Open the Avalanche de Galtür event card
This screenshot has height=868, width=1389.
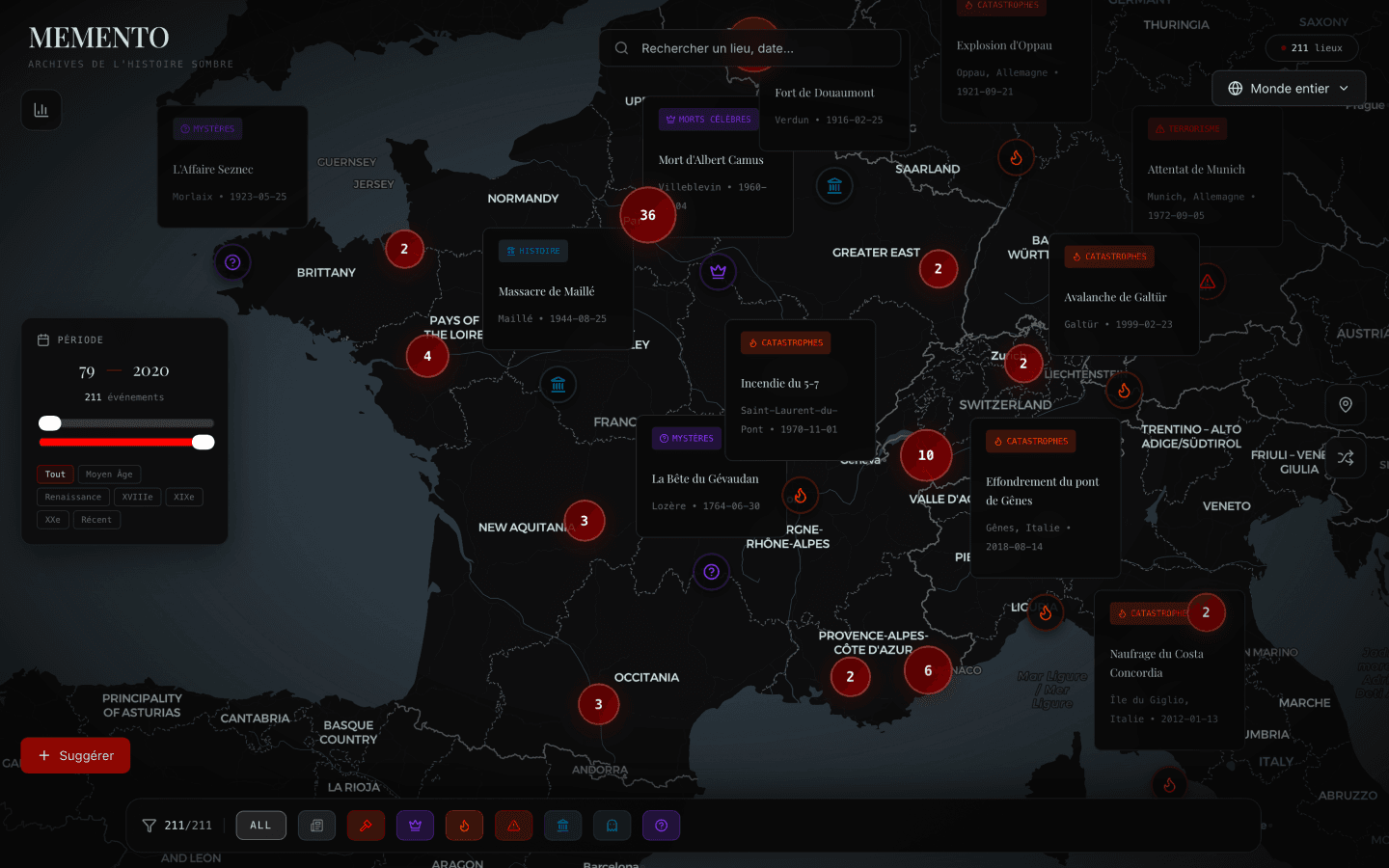[1124, 294]
